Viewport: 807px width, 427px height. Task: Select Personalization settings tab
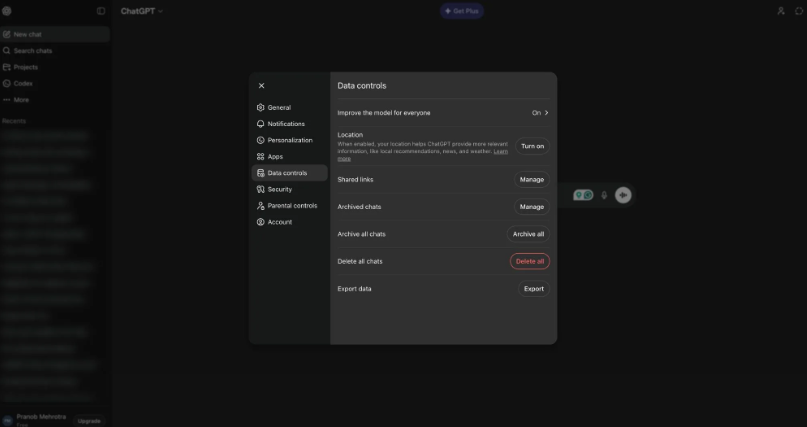coord(289,140)
